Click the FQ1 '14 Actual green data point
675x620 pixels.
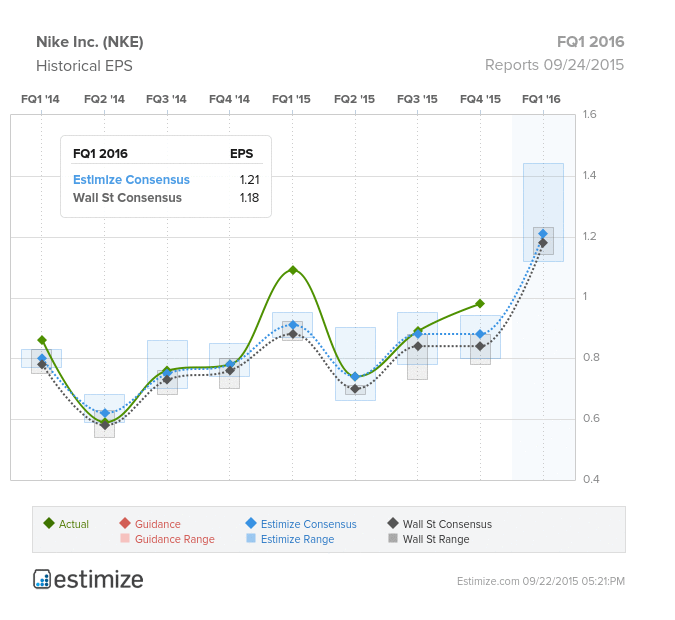[42, 340]
